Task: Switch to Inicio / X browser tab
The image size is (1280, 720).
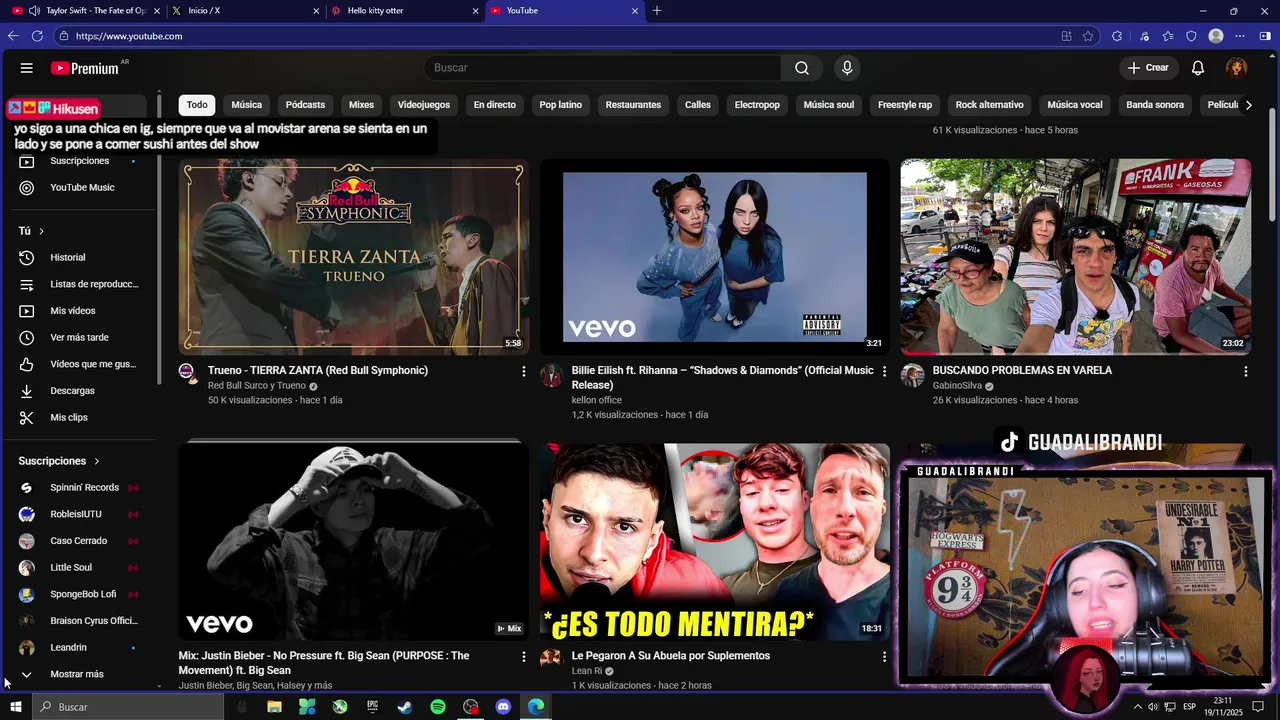Action: (245, 11)
